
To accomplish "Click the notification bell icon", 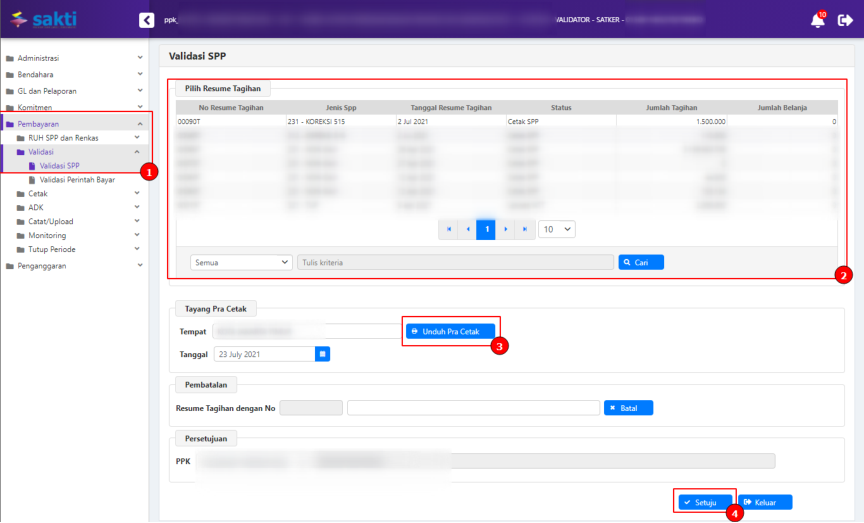I will click(817, 20).
